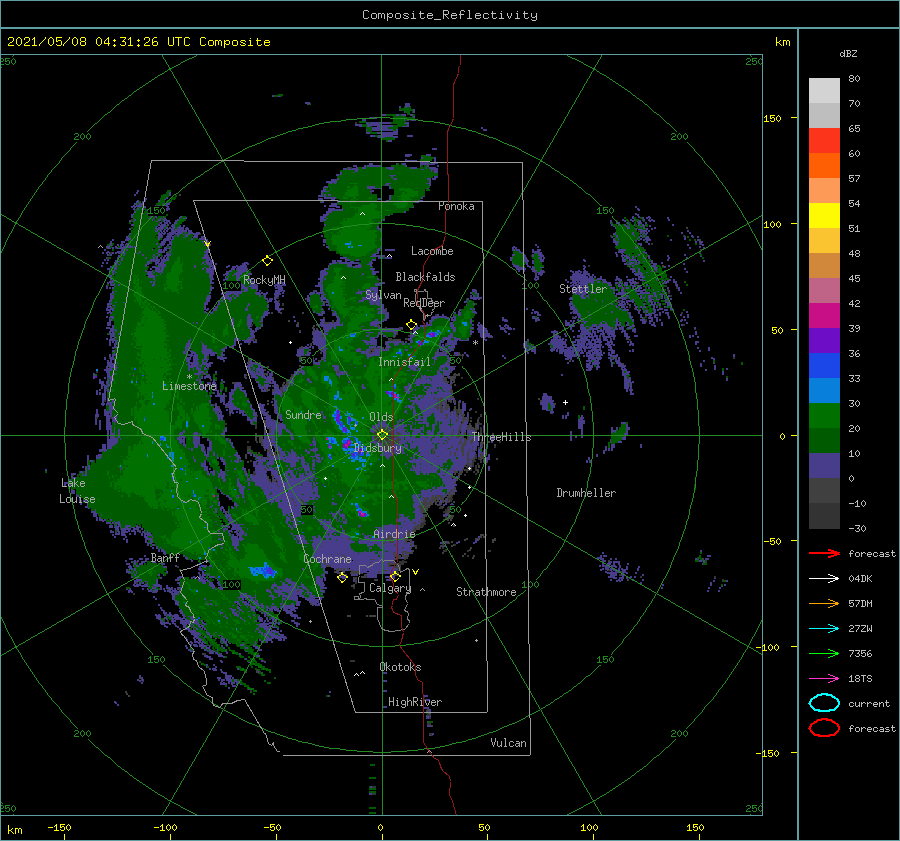Screen dimensions: 900x841
Task: Click the Calgary city label
Action: click(x=390, y=588)
